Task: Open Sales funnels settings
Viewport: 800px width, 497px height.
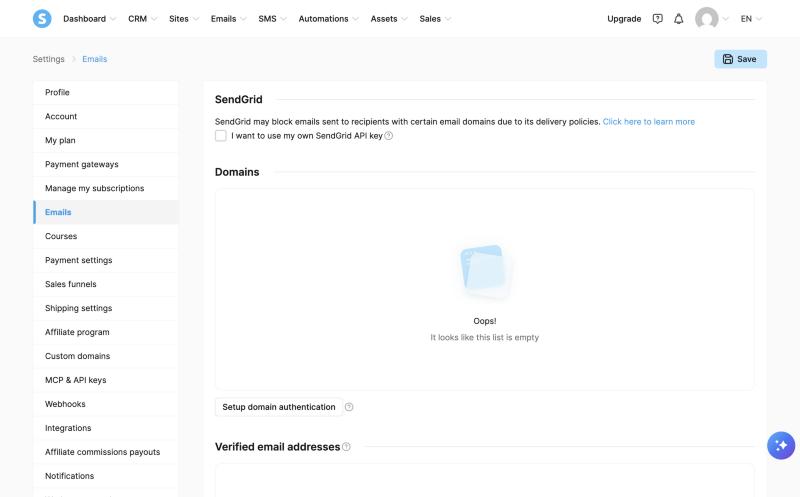Action: pos(106,284)
